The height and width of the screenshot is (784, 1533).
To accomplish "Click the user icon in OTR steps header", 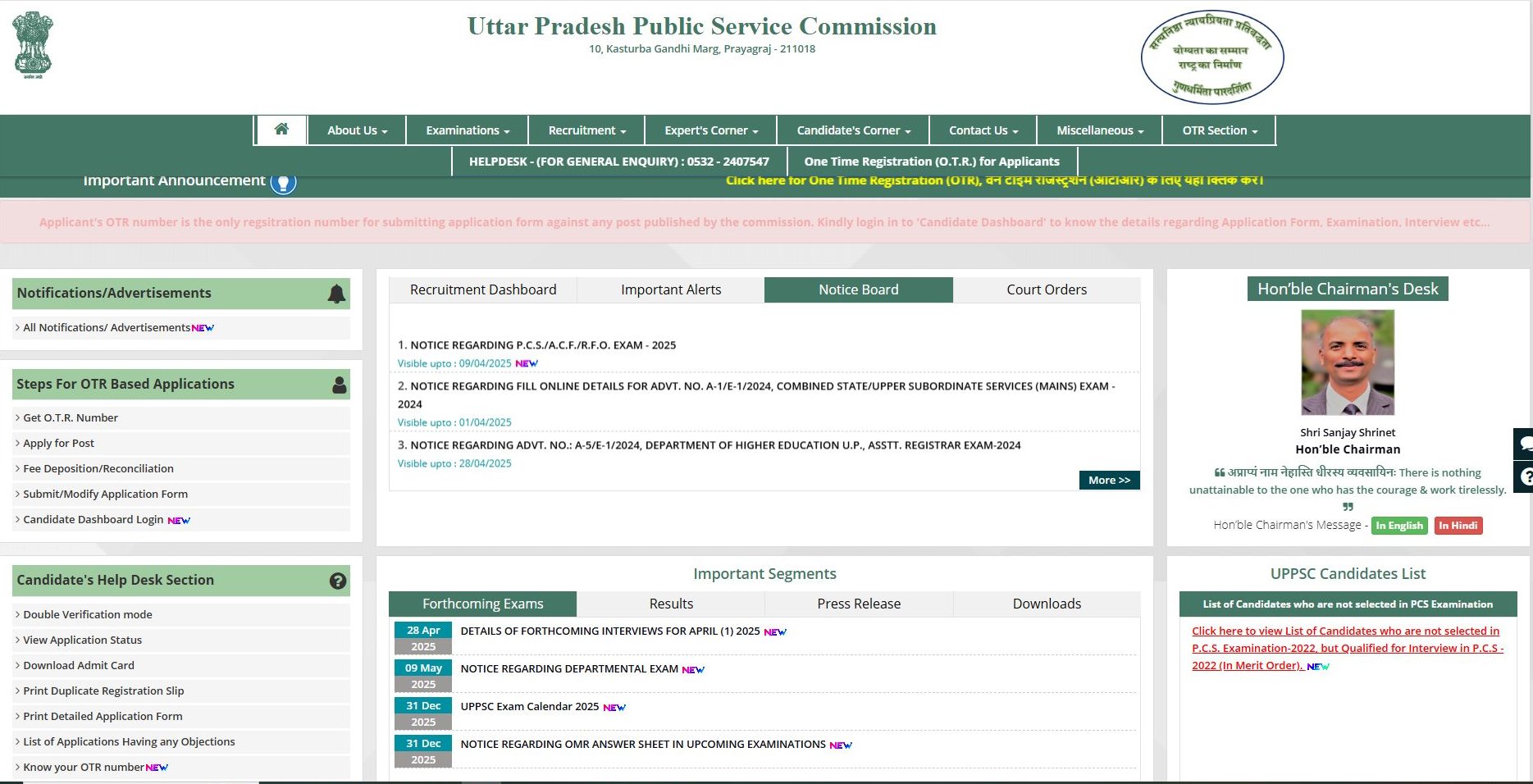I will point(339,385).
